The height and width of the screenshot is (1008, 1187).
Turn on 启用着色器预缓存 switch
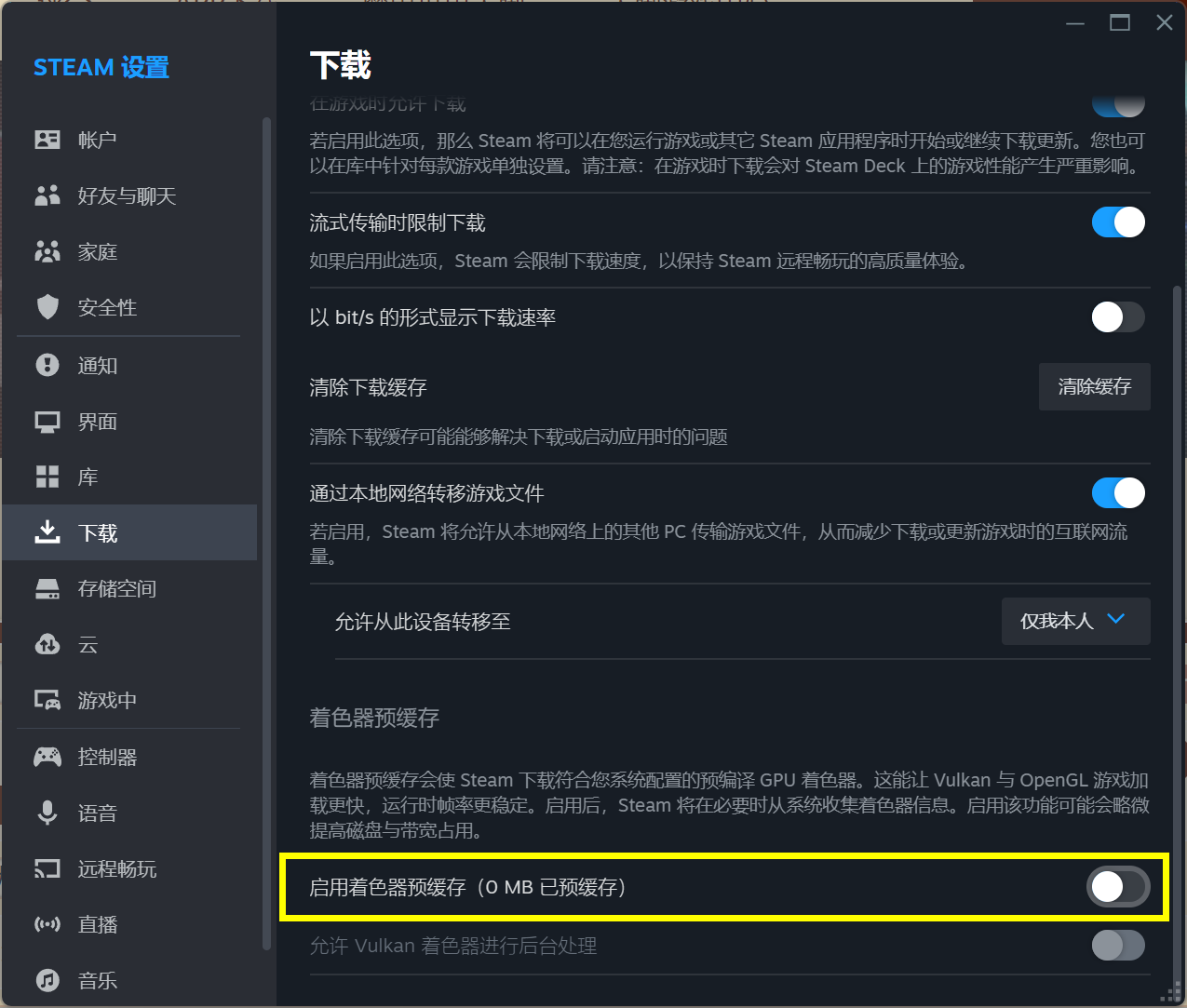tap(1118, 887)
